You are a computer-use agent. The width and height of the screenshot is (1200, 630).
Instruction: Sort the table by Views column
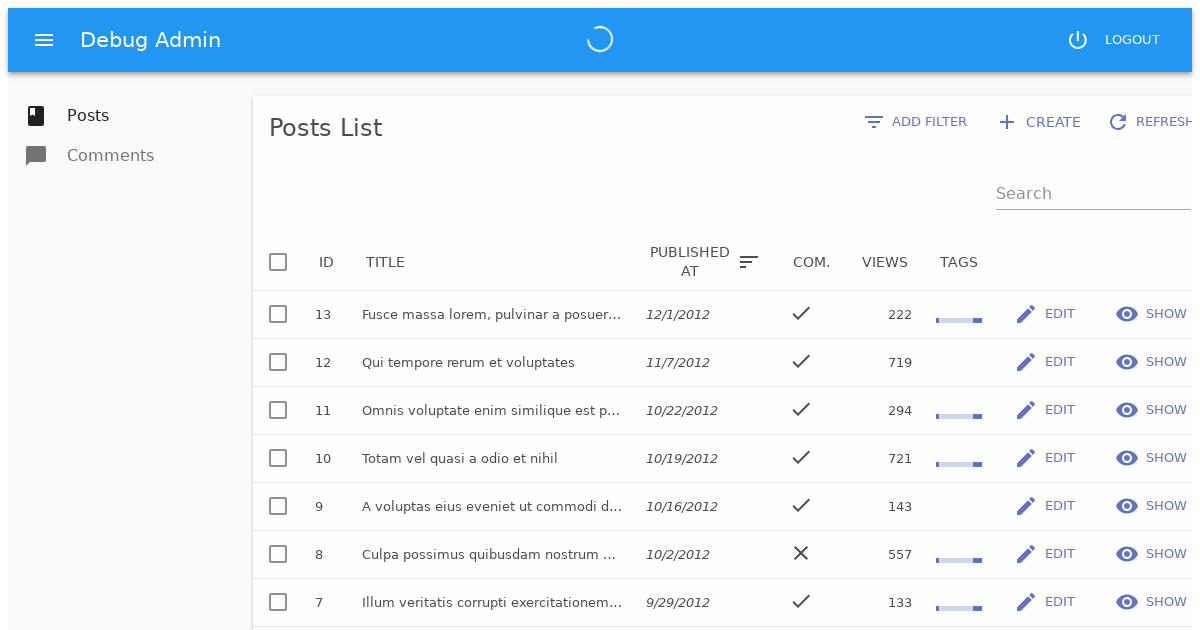884,262
